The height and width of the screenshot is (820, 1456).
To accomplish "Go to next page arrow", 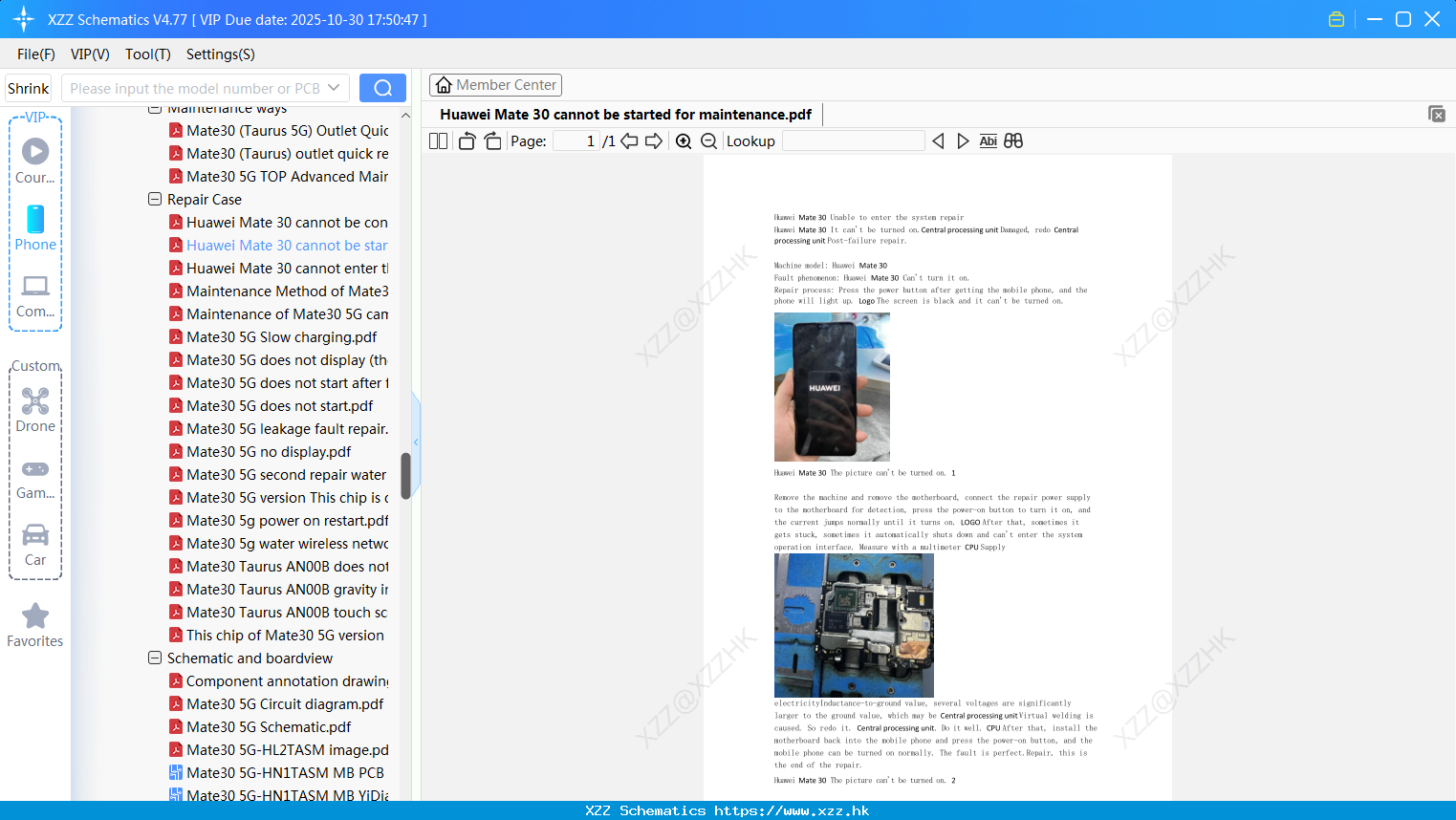I will 654,140.
